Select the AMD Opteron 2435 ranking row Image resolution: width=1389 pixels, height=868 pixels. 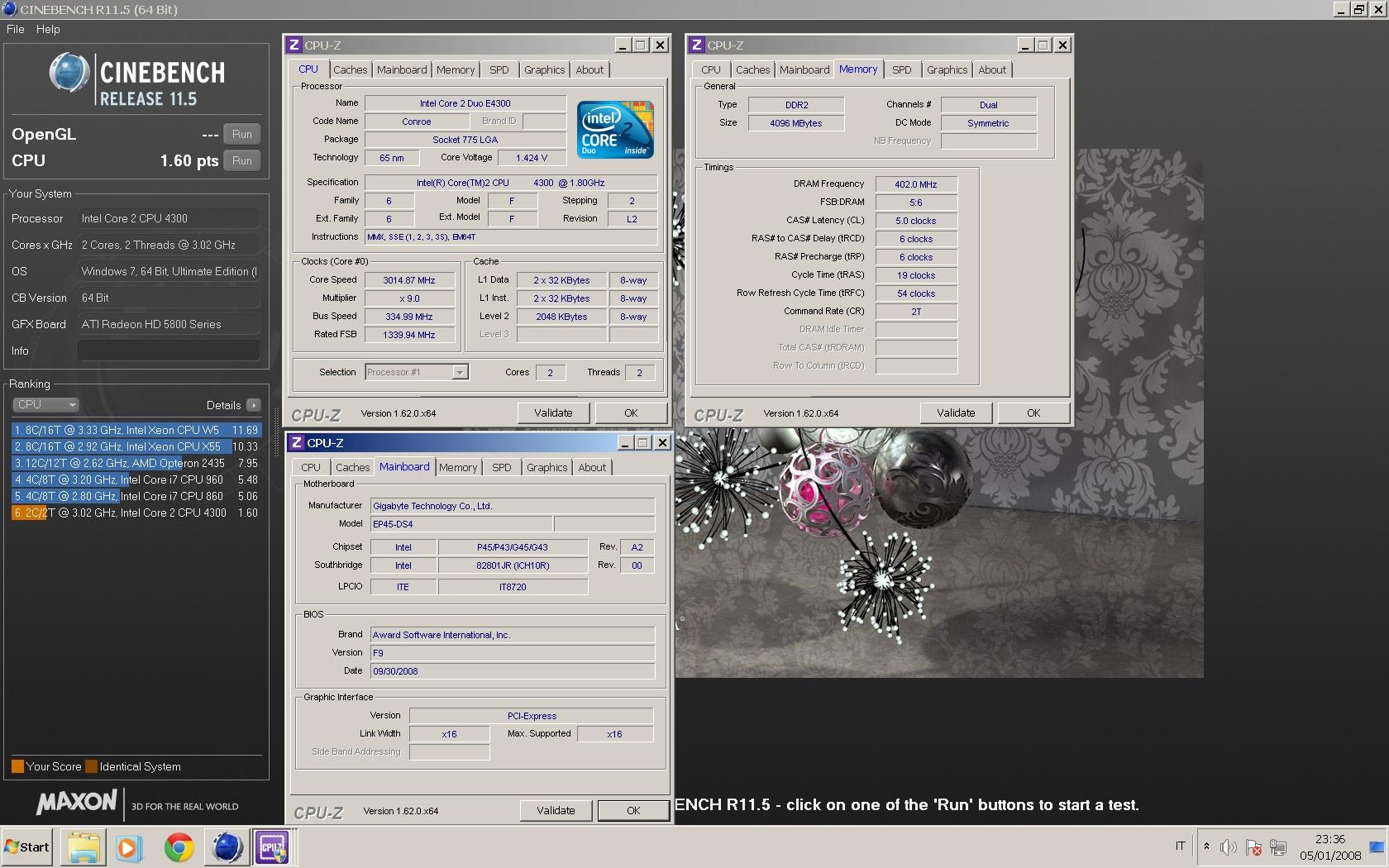pos(136,463)
